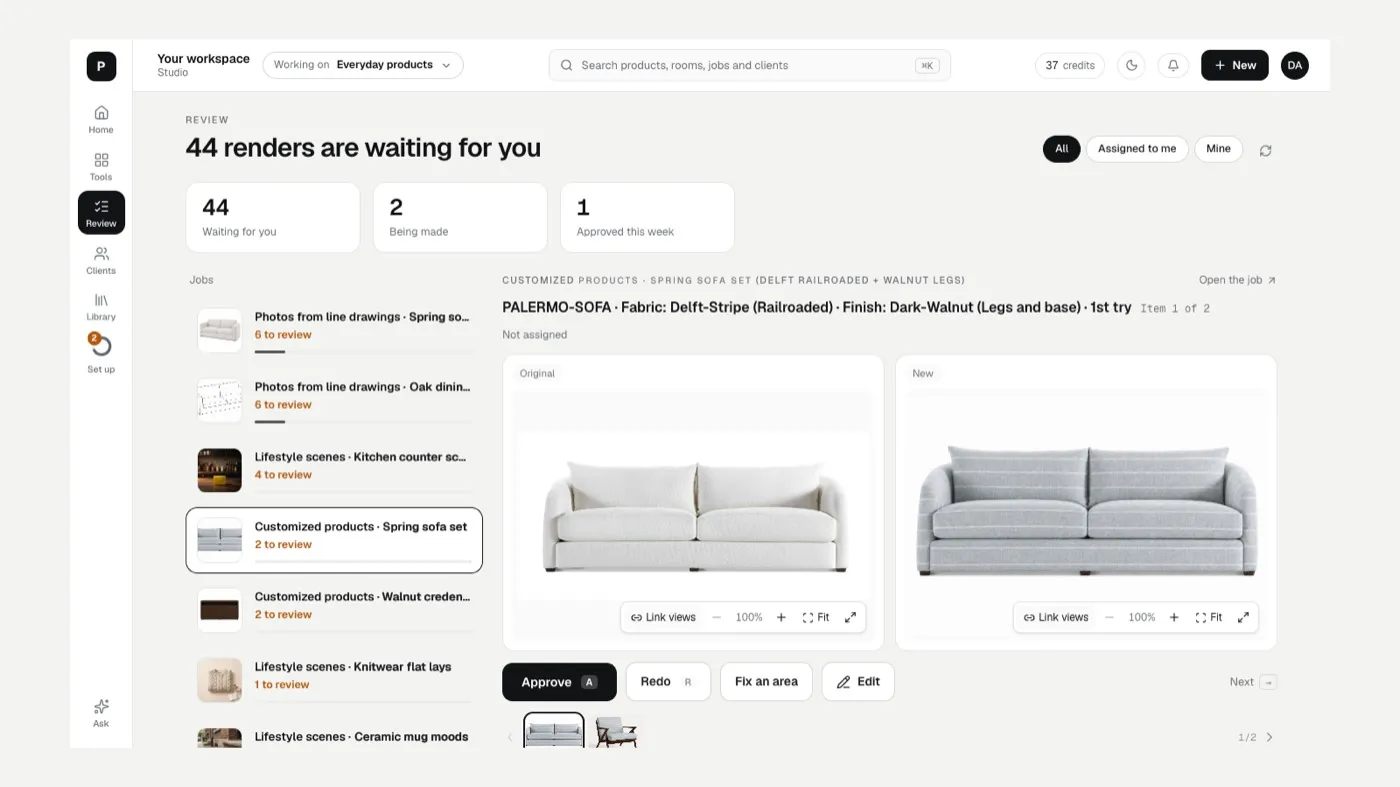The height and width of the screenshot is (787, 1400).
Task: Refresh the review list
Action: [x=1266, y=150]
